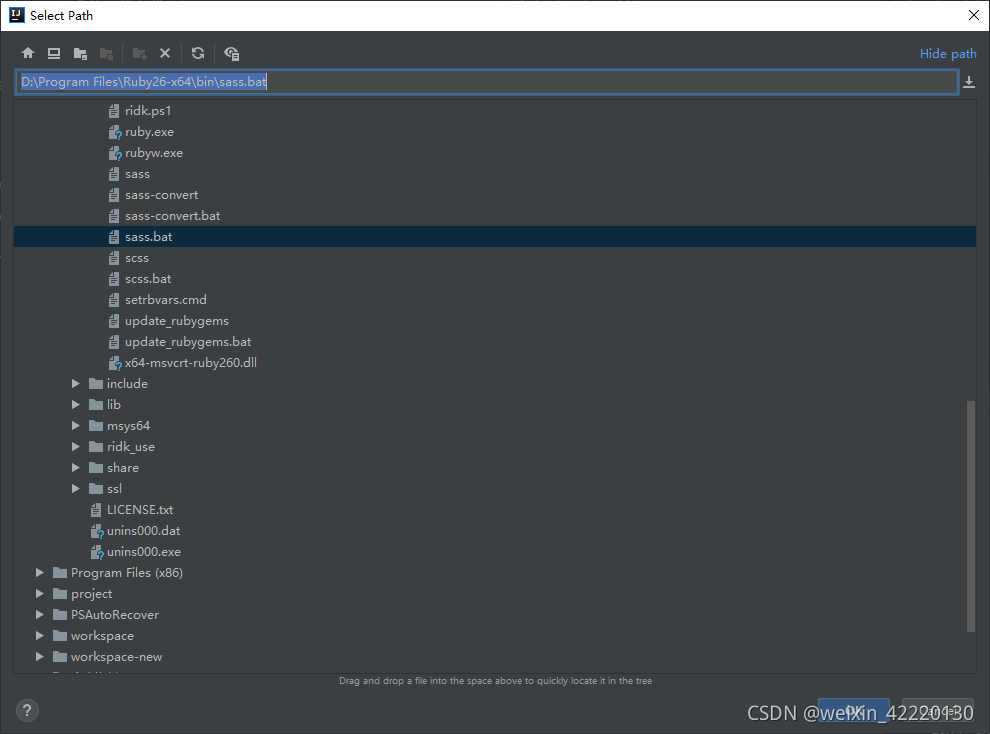This screenshot has height=734, width=990.
Task: Expand the workspace folder arrow
Action: (40, 636)
